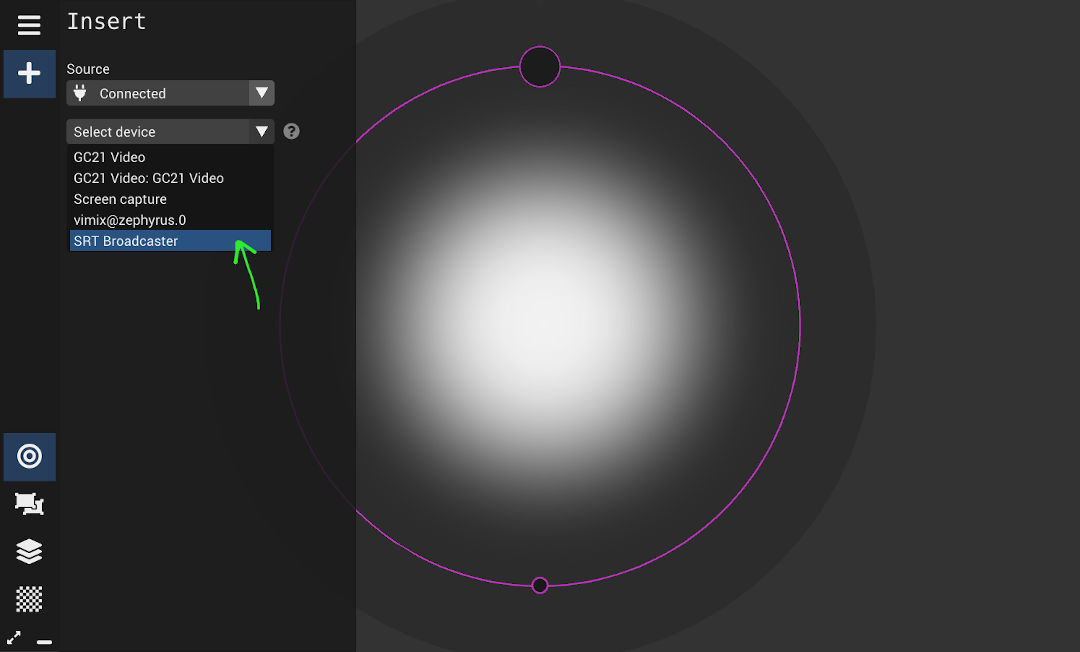Open the Geometry view icon

pyautogui.click(x=29, y=504)
